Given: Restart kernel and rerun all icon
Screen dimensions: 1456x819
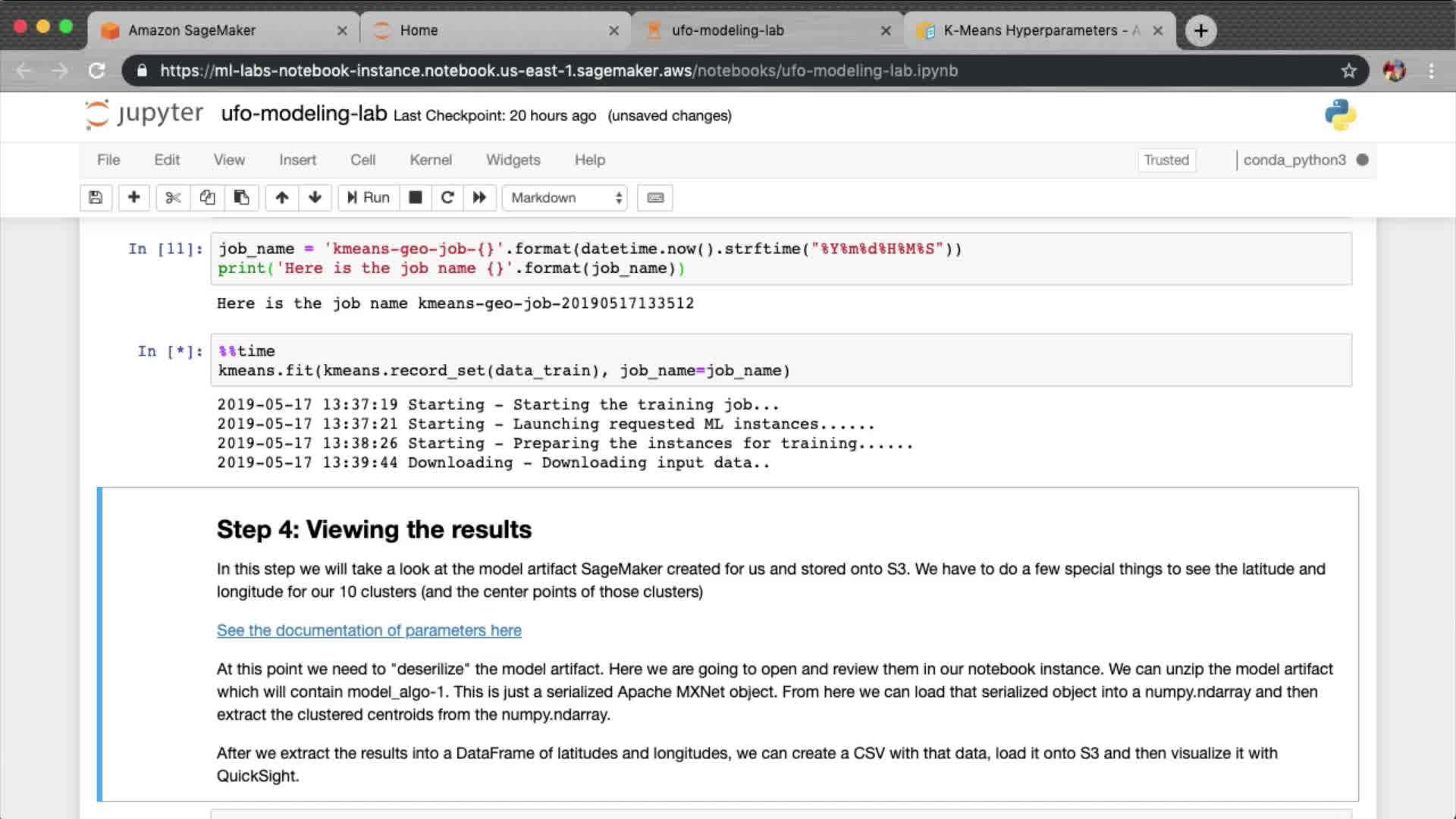Looking at the screenshot, I should click(x=479, y=198).
